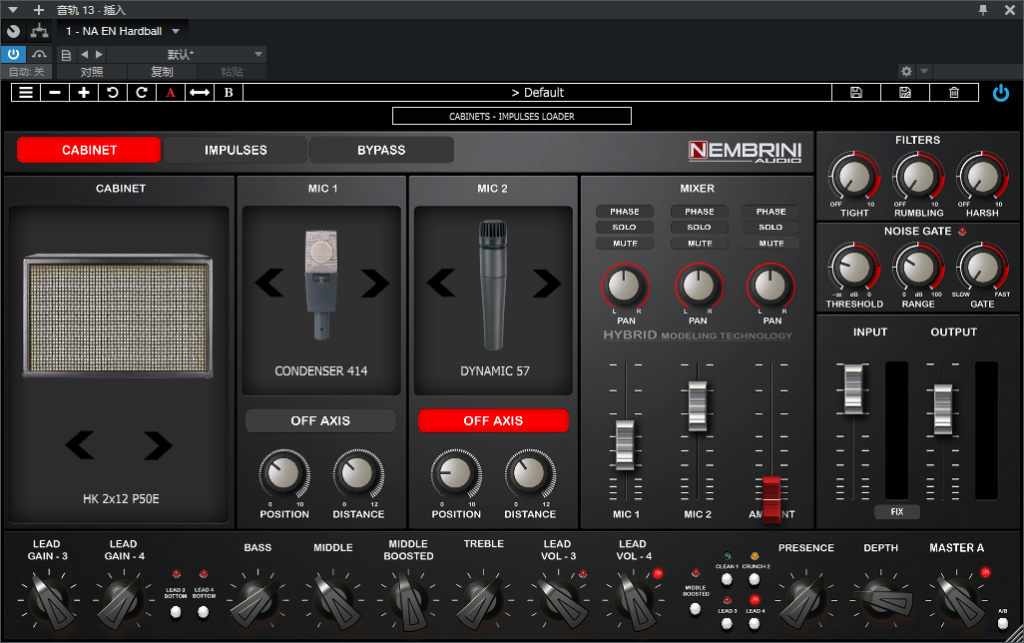
Task: Toggle the LEAD 4 BOTTOM switch
Action: click(x=203, y=612)
